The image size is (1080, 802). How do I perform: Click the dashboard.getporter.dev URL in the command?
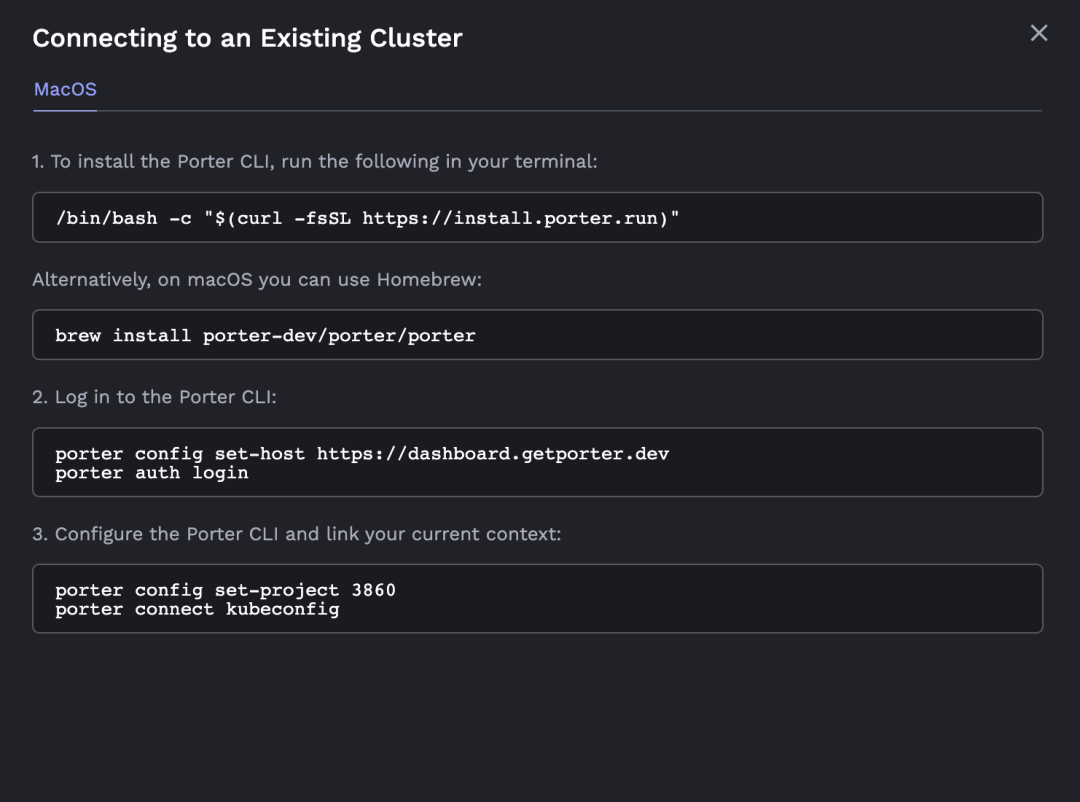coord(492,454)
